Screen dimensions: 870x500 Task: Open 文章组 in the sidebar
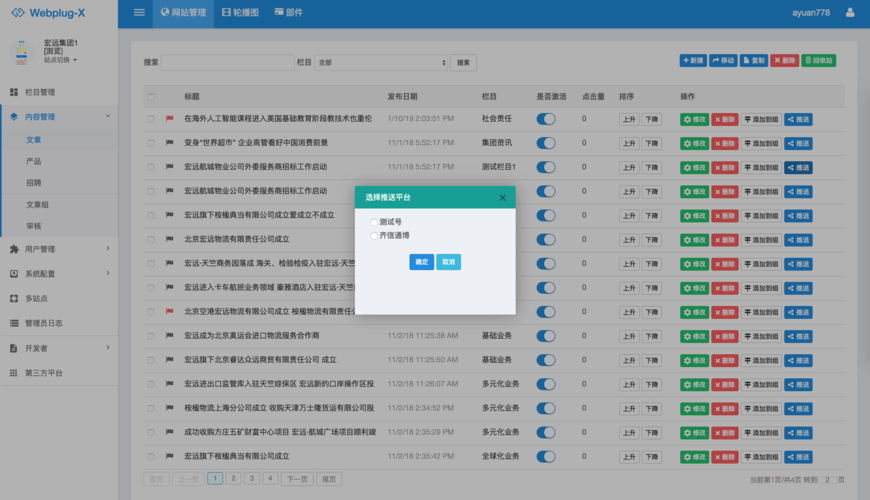click(38, 205)
